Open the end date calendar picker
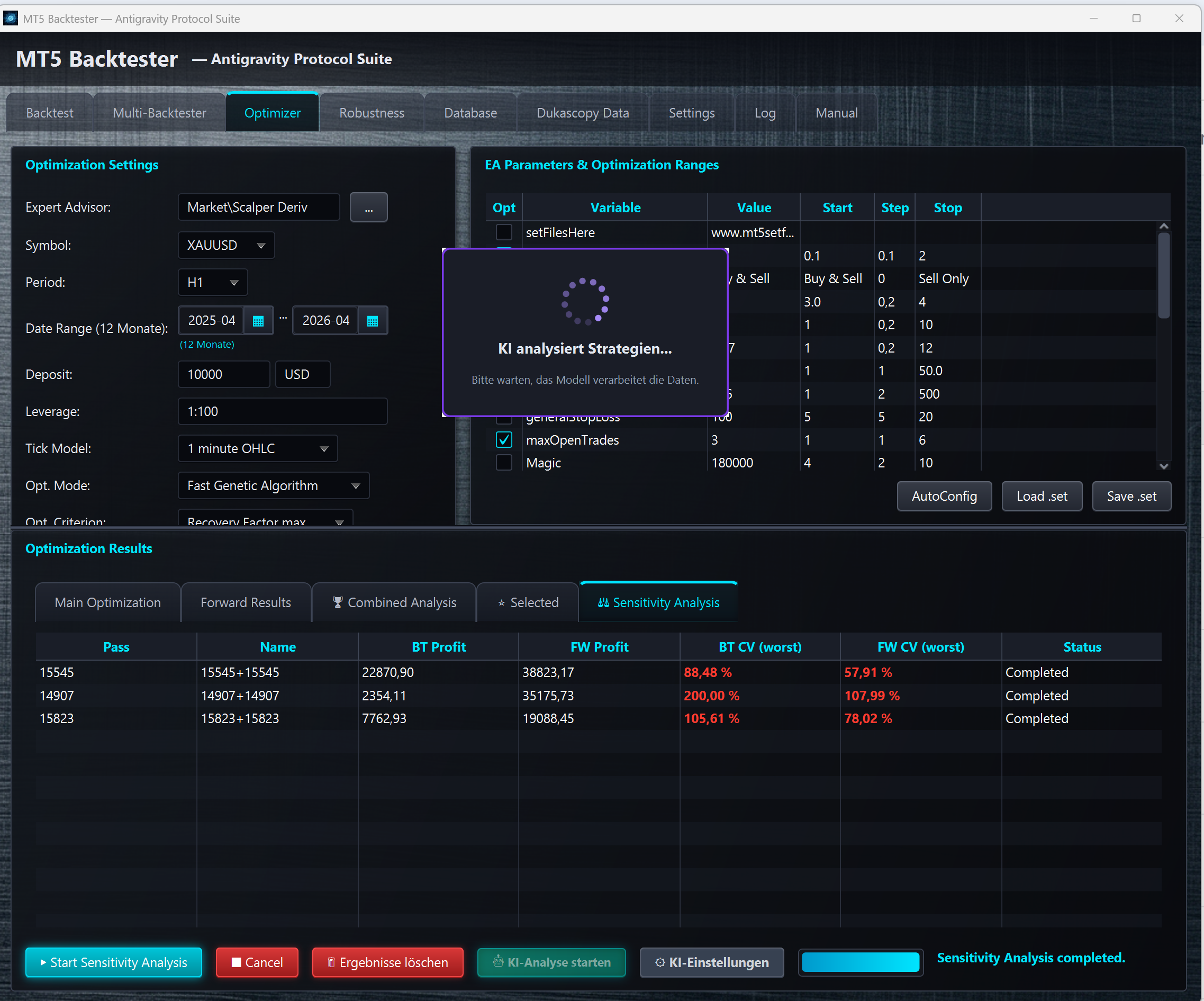 [373, 320]
